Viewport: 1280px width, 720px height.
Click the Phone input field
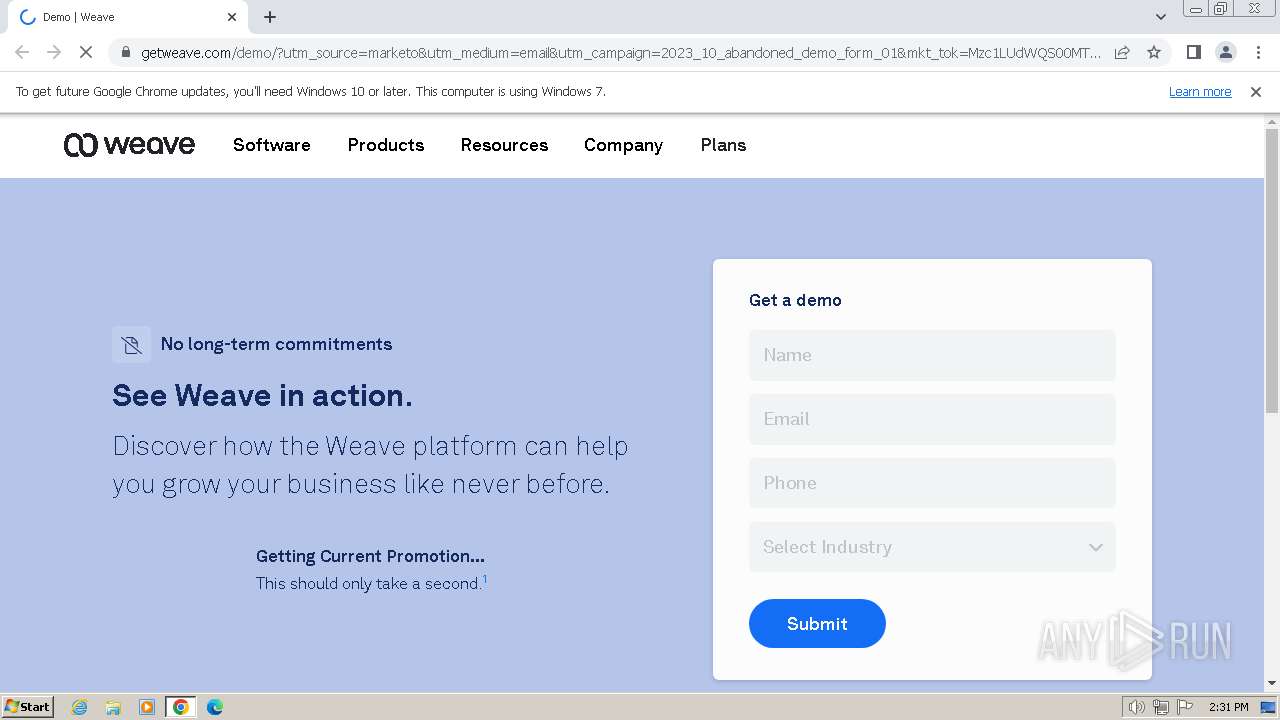pos(932,483)
